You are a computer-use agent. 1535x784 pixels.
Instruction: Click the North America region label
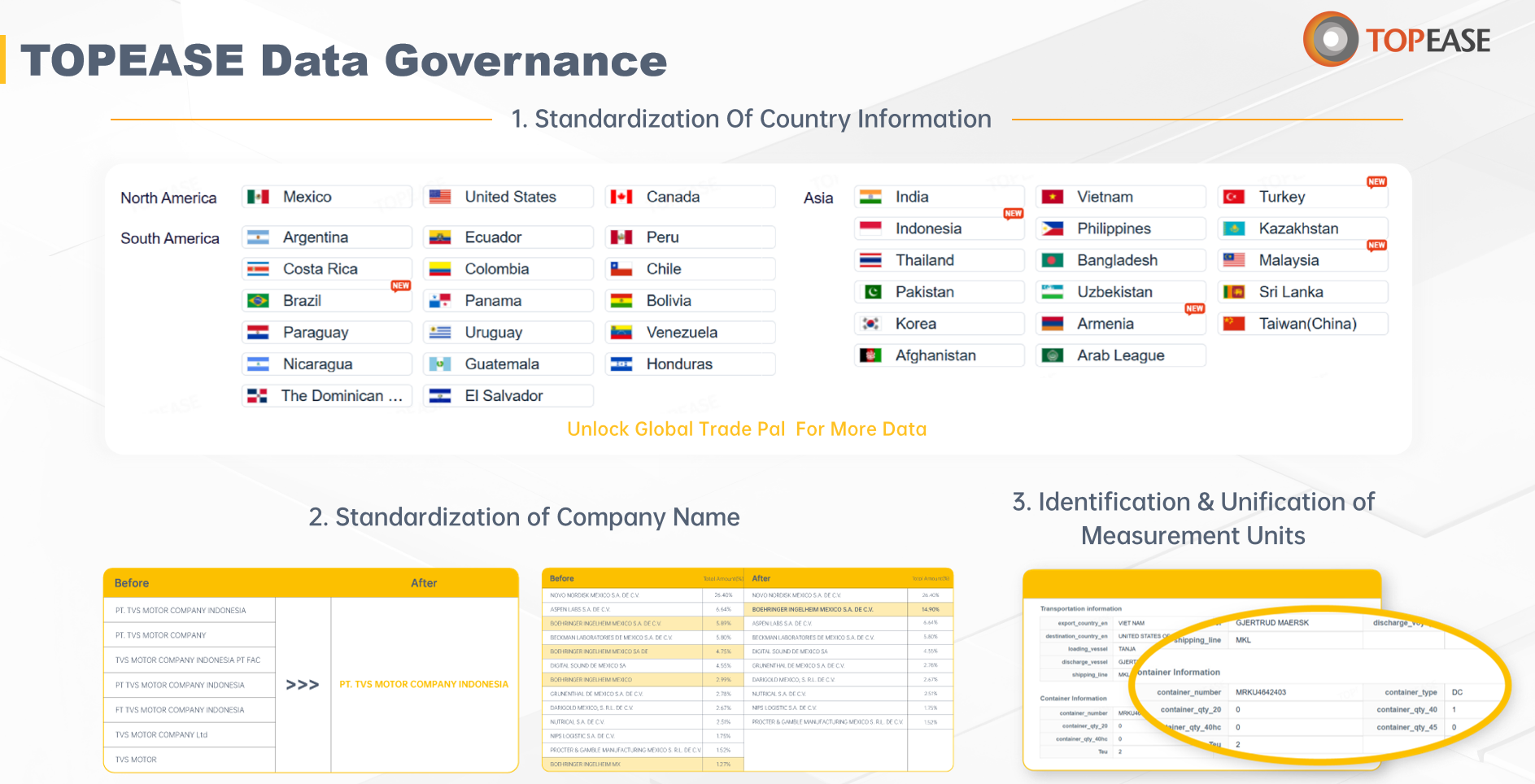(x=168, y=198)
